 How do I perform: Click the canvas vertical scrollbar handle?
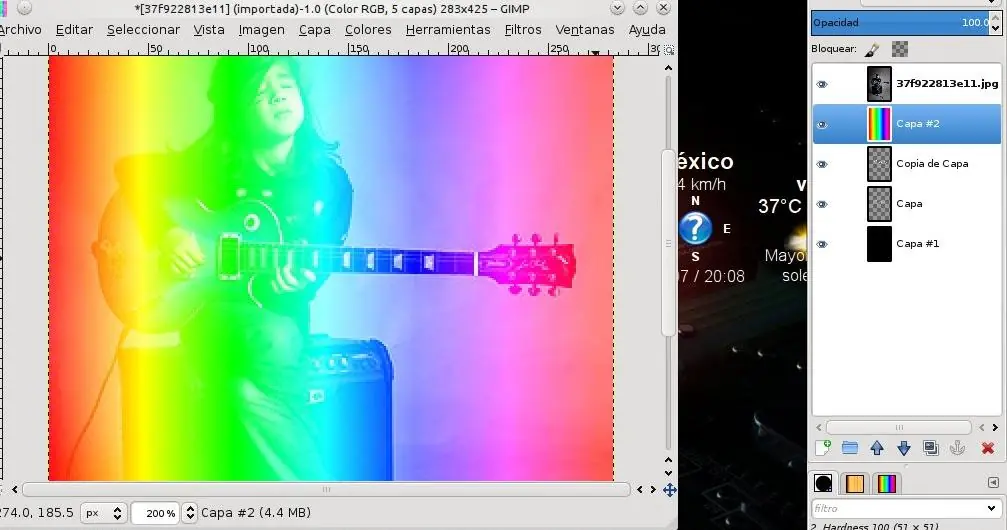click(x=668, y=243)
